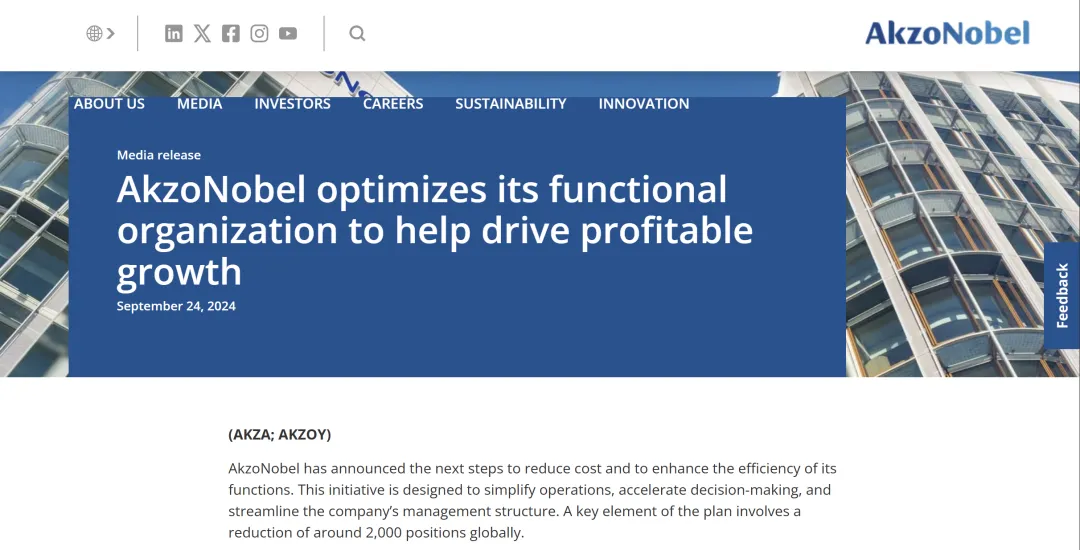Screen dimensions: 1080x550
Task: Open the INNOVATION menu
Action: (x=643, y=103)
